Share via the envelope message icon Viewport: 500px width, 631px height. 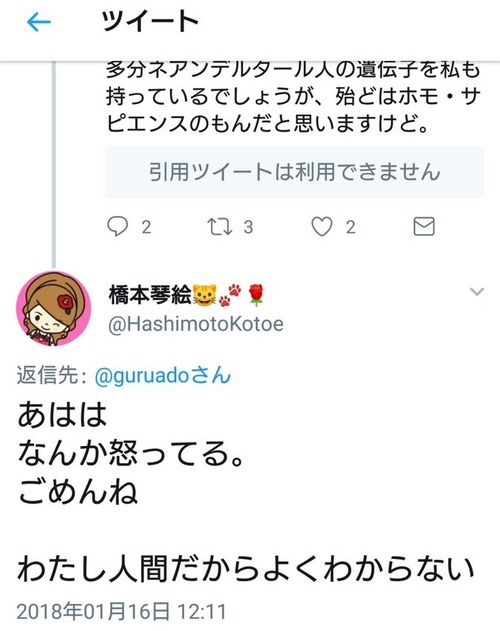(x=424, y=226)
